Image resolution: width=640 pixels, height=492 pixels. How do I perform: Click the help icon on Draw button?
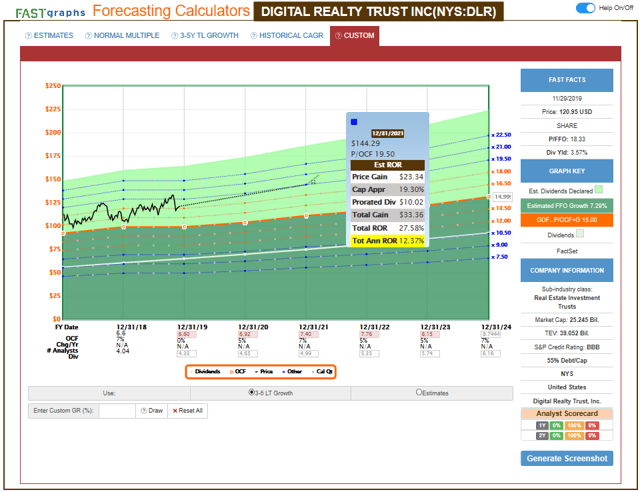tap(144, 411)
